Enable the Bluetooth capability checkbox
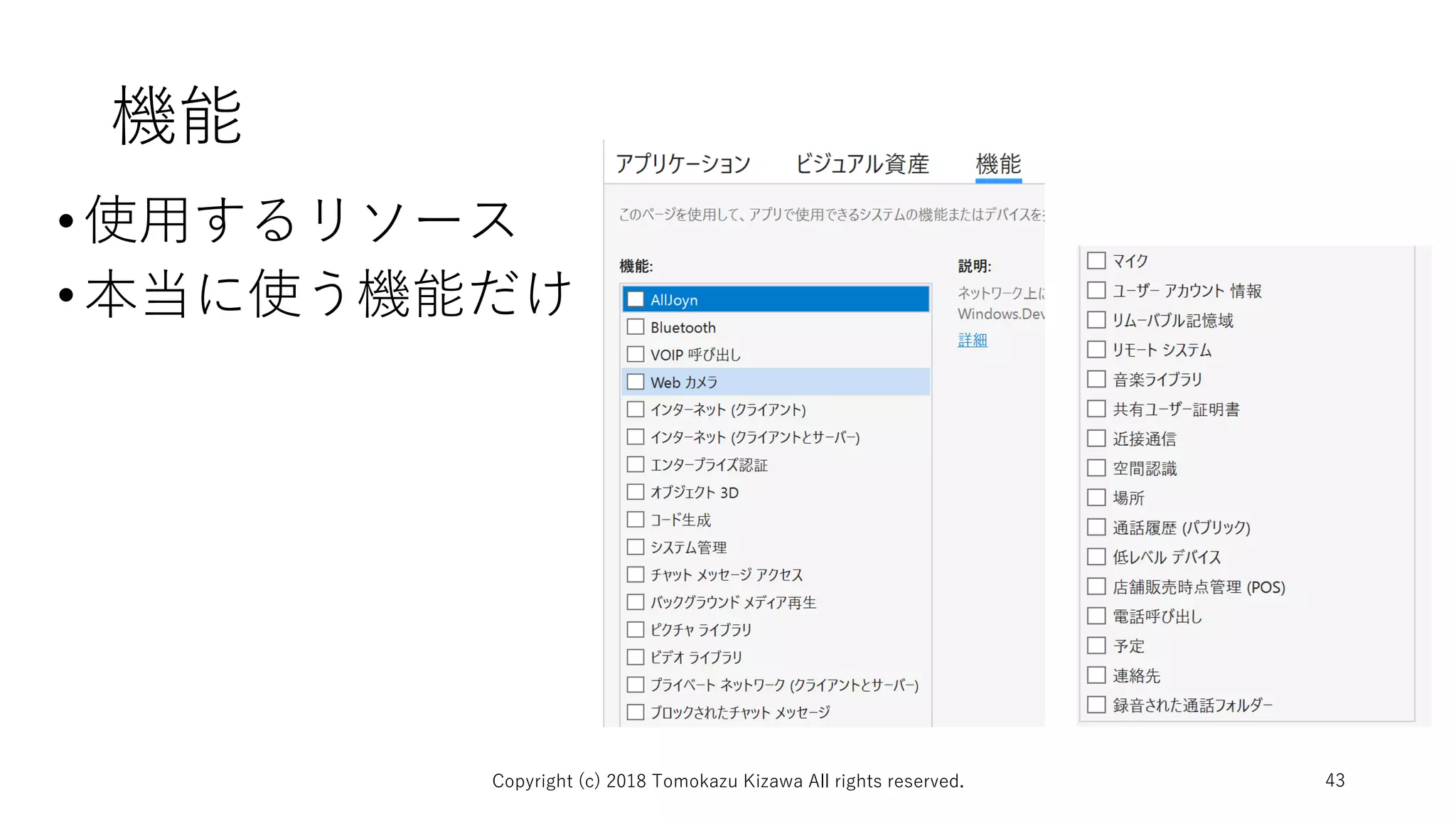 tap(636, 327)
